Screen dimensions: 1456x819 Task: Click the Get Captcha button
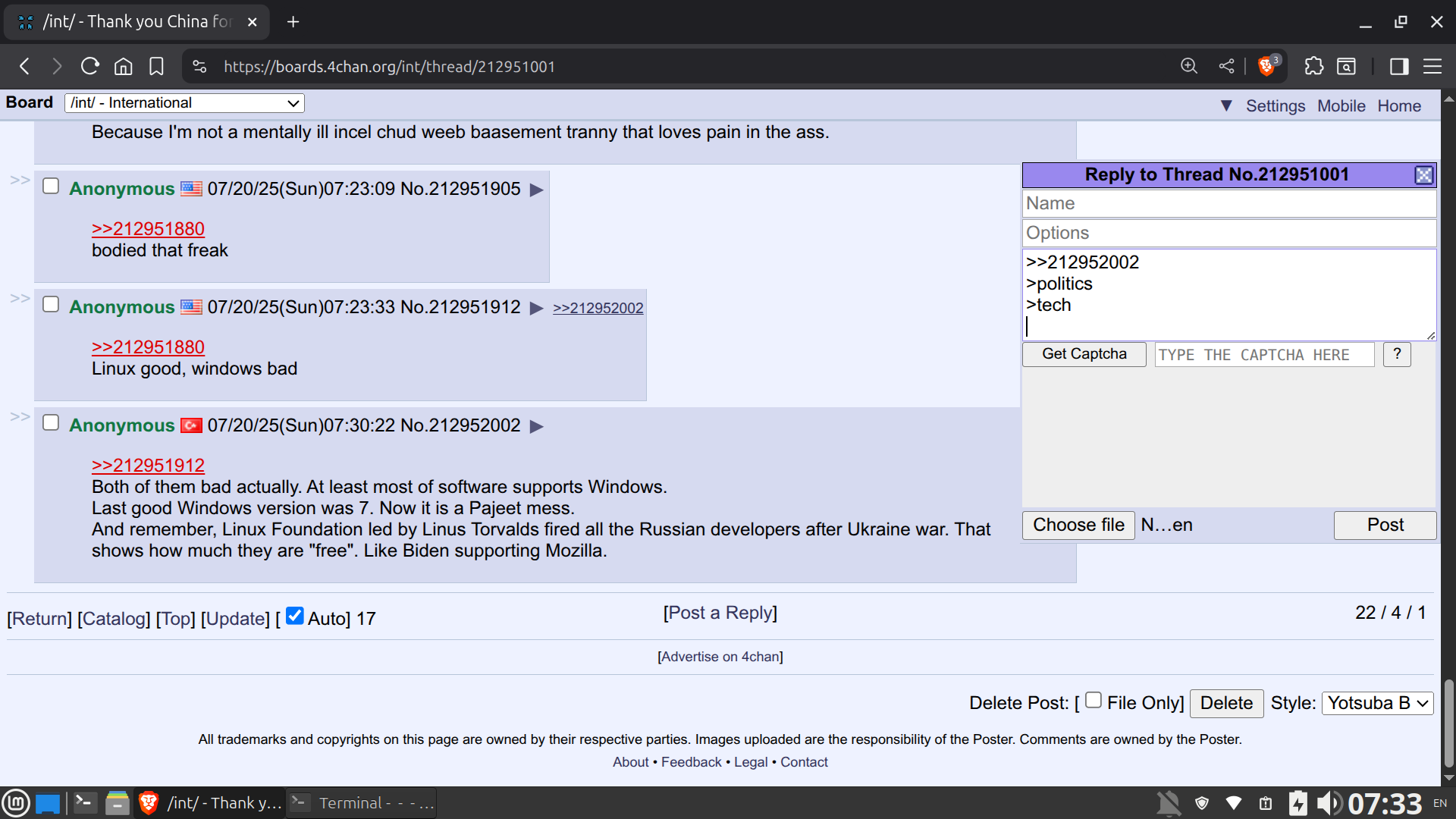[1084, 354]
